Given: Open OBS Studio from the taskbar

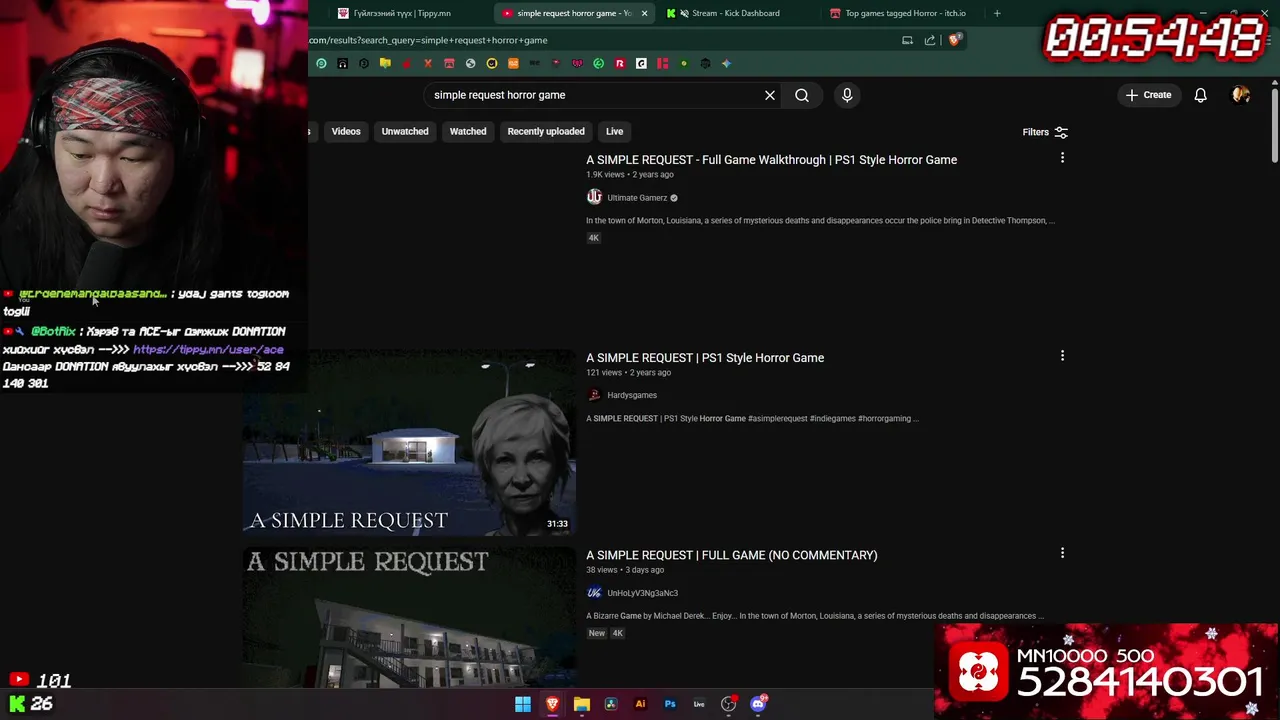Looking at the screenshot, I should pos(728,704).
